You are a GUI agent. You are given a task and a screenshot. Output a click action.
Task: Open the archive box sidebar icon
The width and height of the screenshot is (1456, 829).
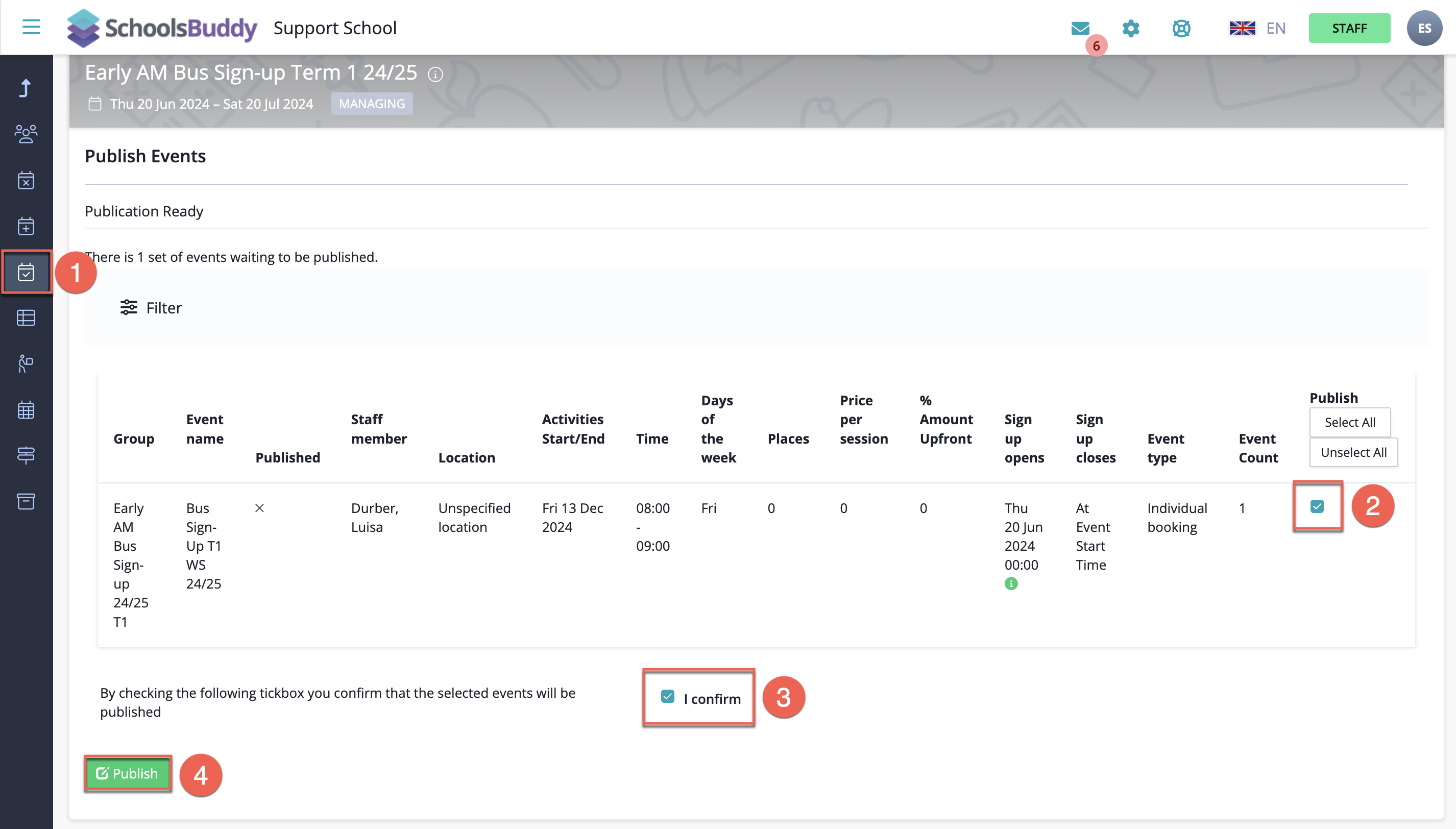[26, 501]
